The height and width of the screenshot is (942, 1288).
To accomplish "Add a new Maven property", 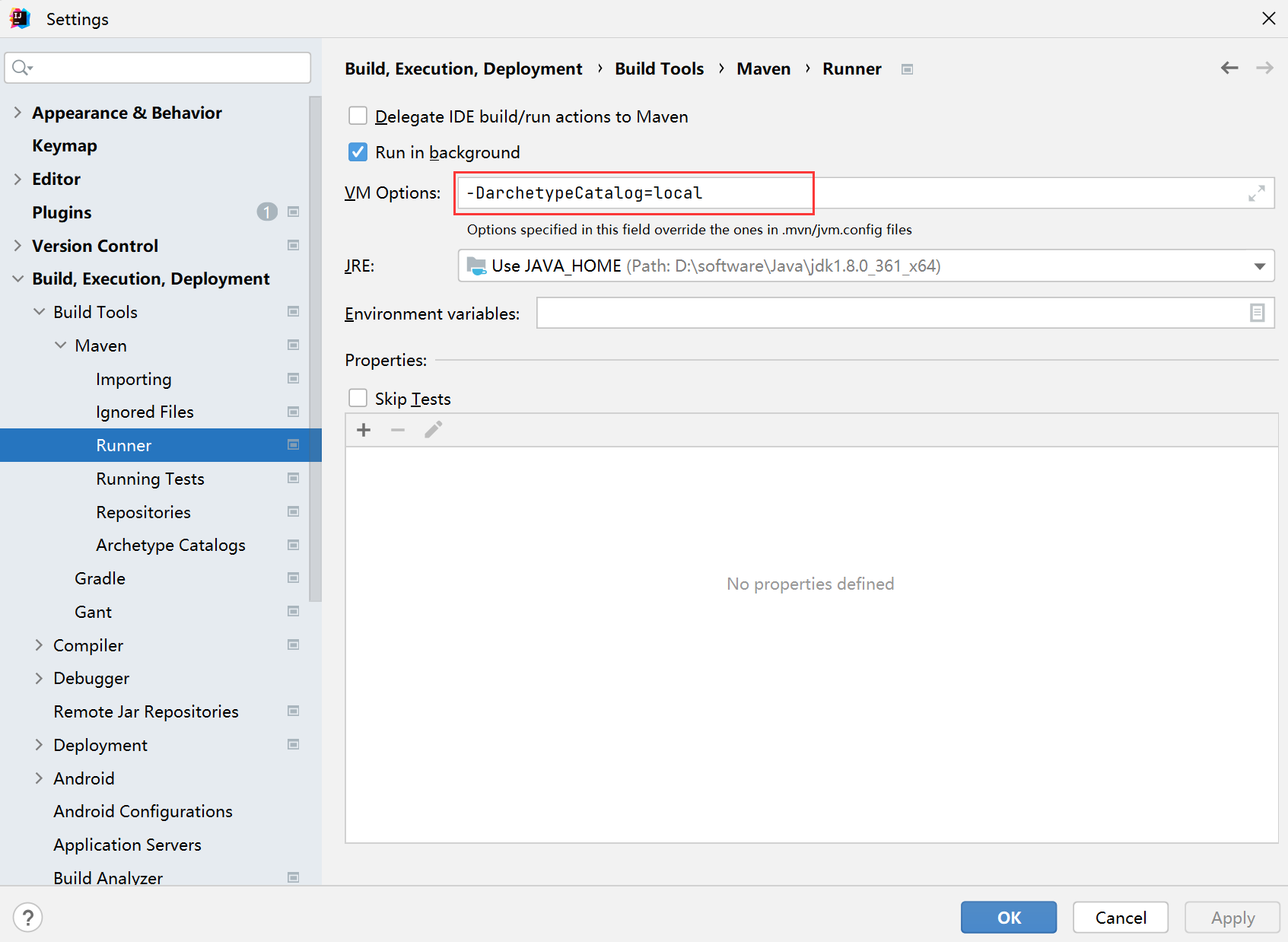I will tap(364, 430).
